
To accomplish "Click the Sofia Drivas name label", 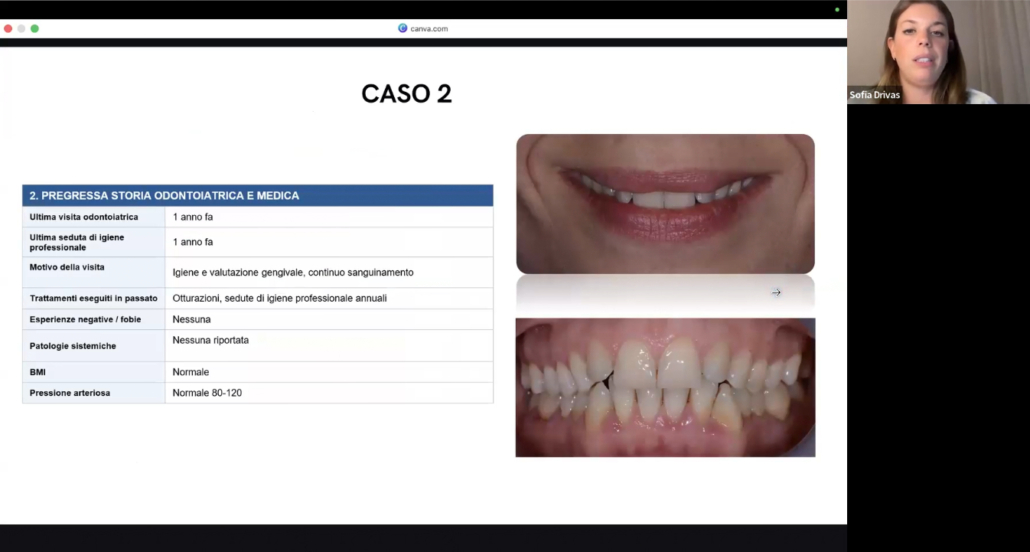I will pos(874,95).
